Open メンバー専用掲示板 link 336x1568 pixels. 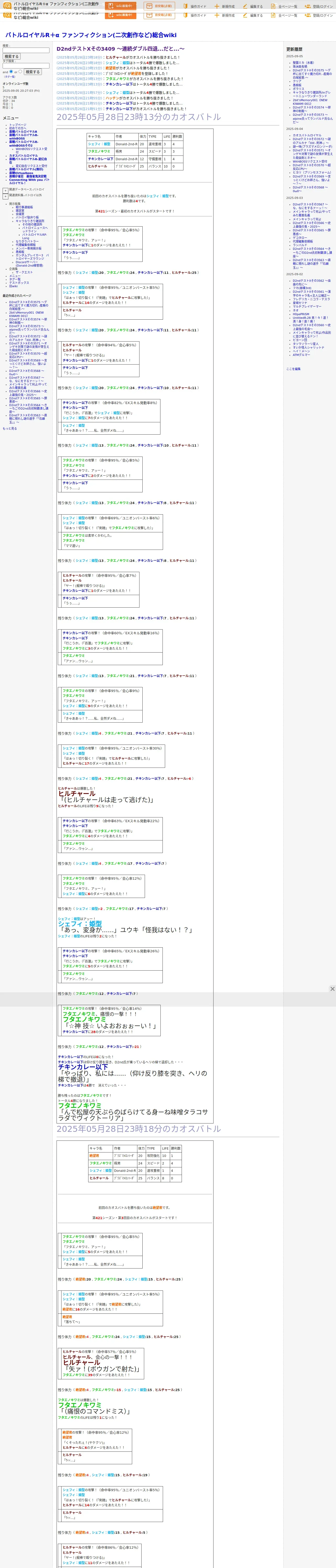(x=29, y=248)
